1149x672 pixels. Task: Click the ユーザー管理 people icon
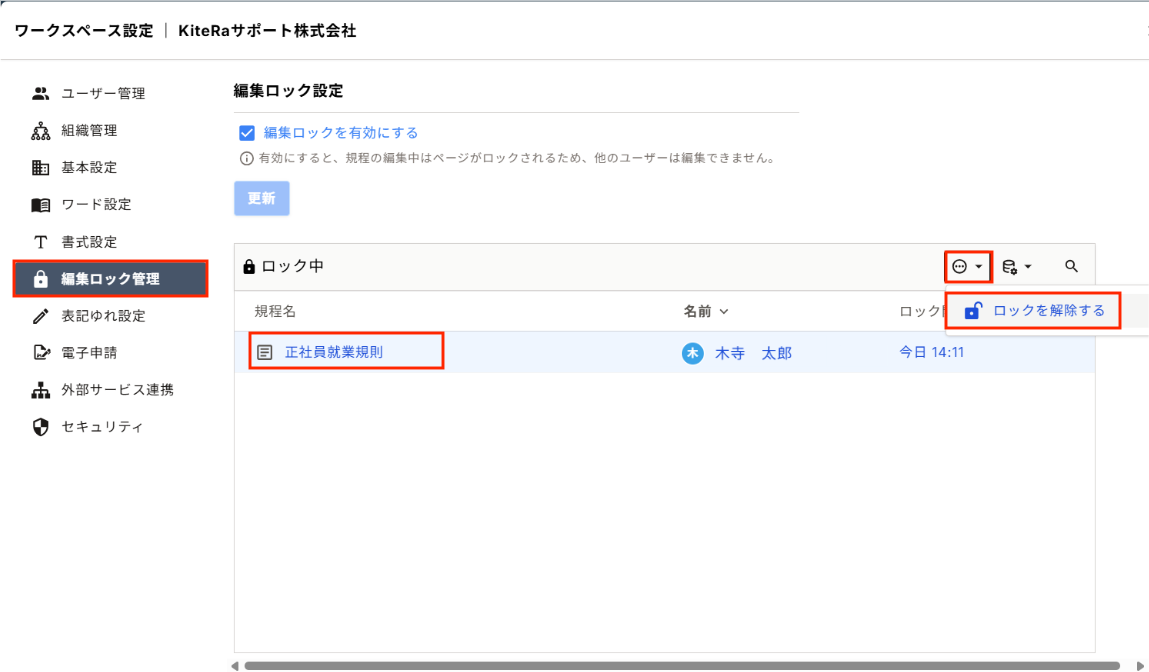40,94
